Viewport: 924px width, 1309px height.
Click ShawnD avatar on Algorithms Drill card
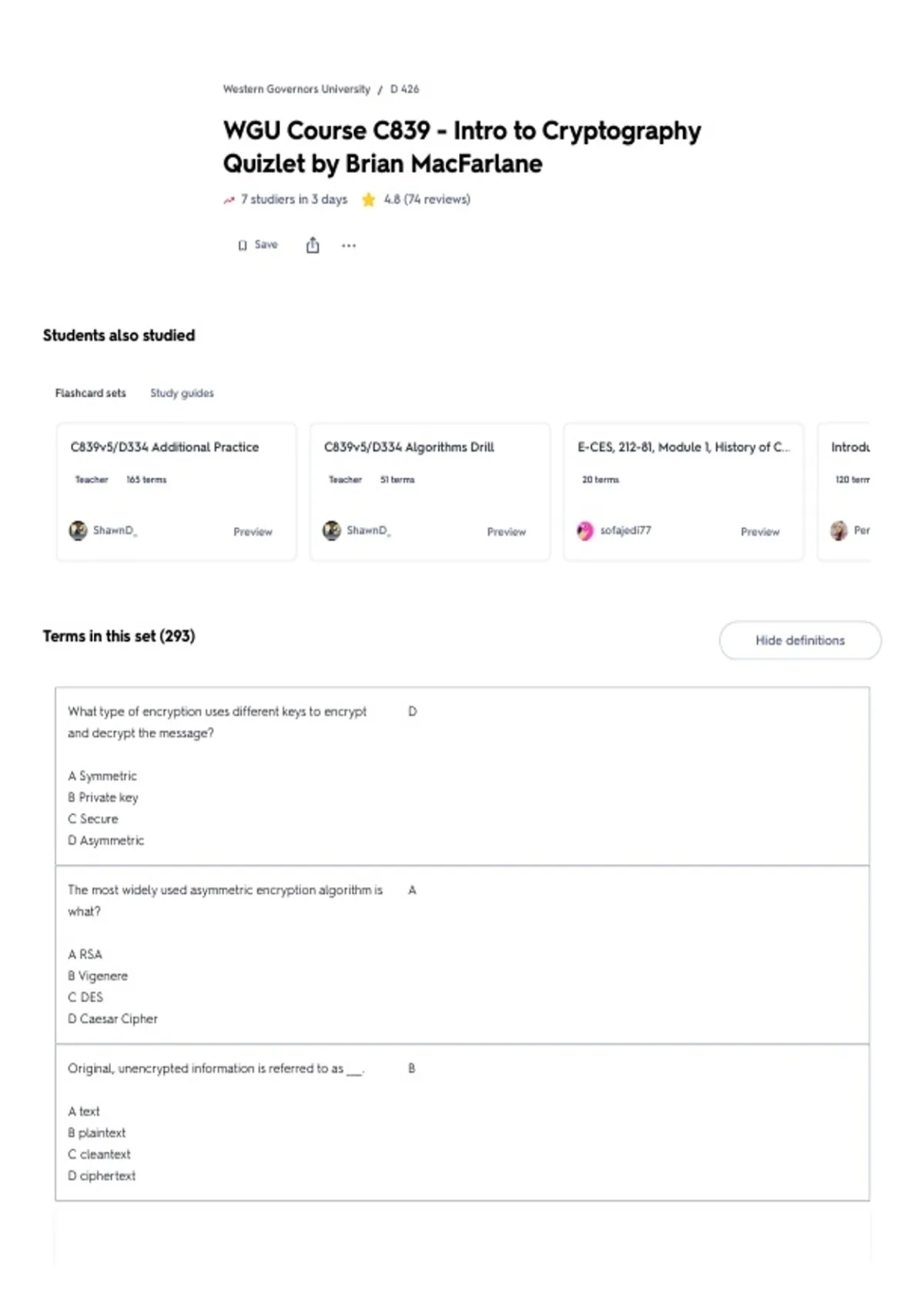[x=332, y=531]
